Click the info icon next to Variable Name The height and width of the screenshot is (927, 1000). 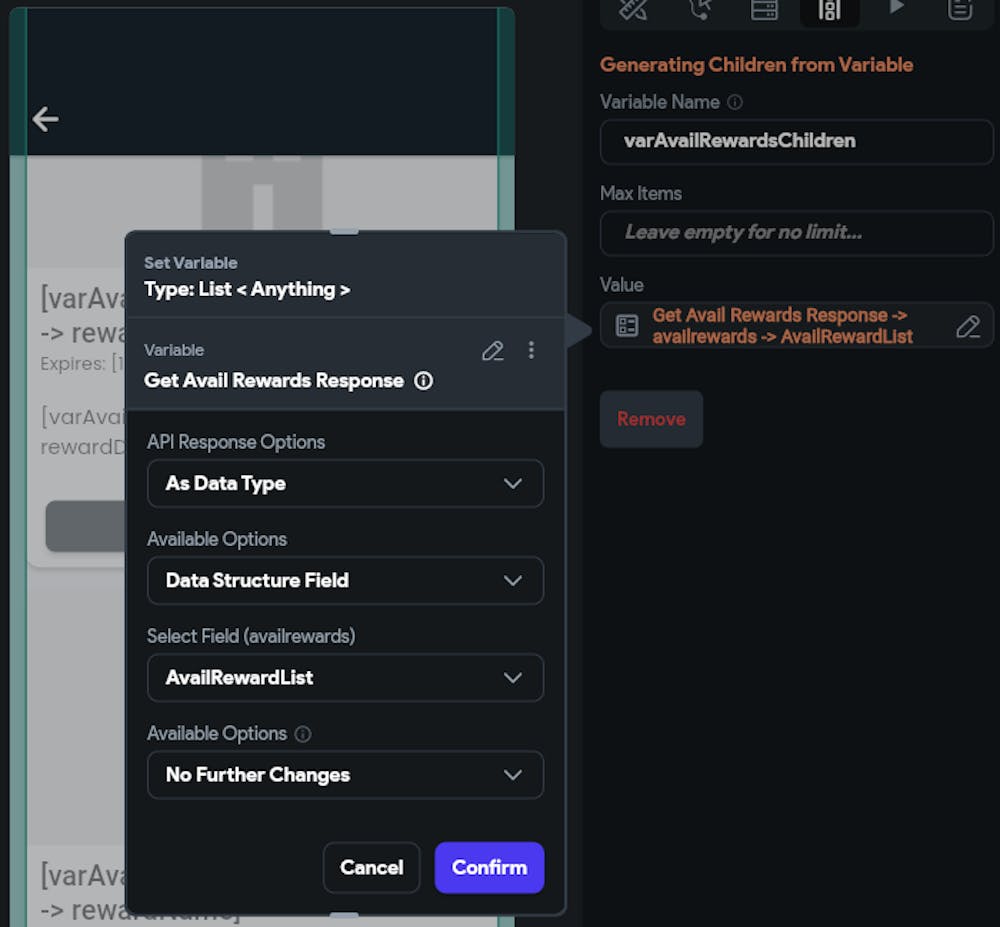click(x=735, y=102)
